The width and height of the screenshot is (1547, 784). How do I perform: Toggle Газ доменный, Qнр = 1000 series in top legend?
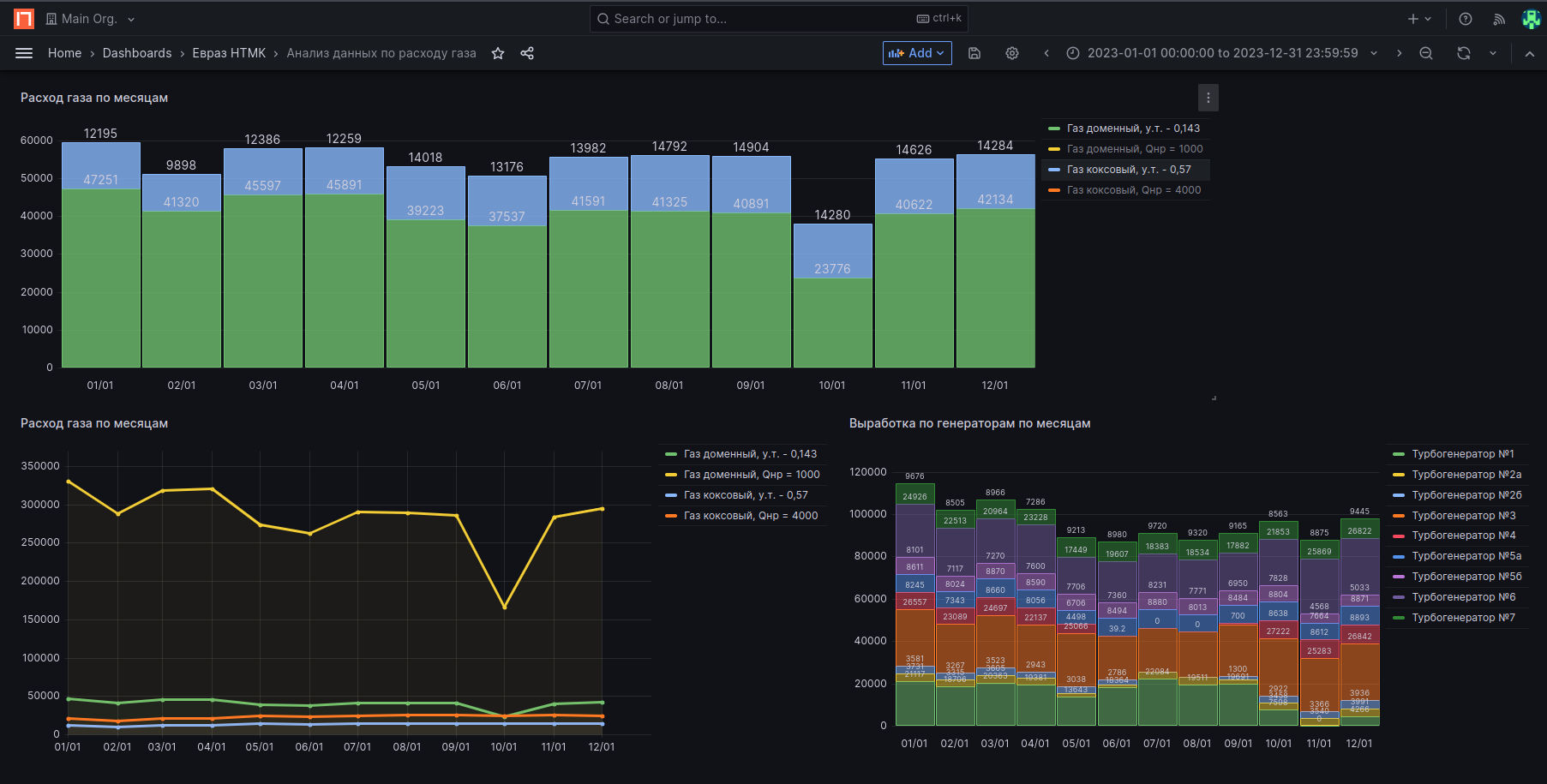(x=1134, y=149)
